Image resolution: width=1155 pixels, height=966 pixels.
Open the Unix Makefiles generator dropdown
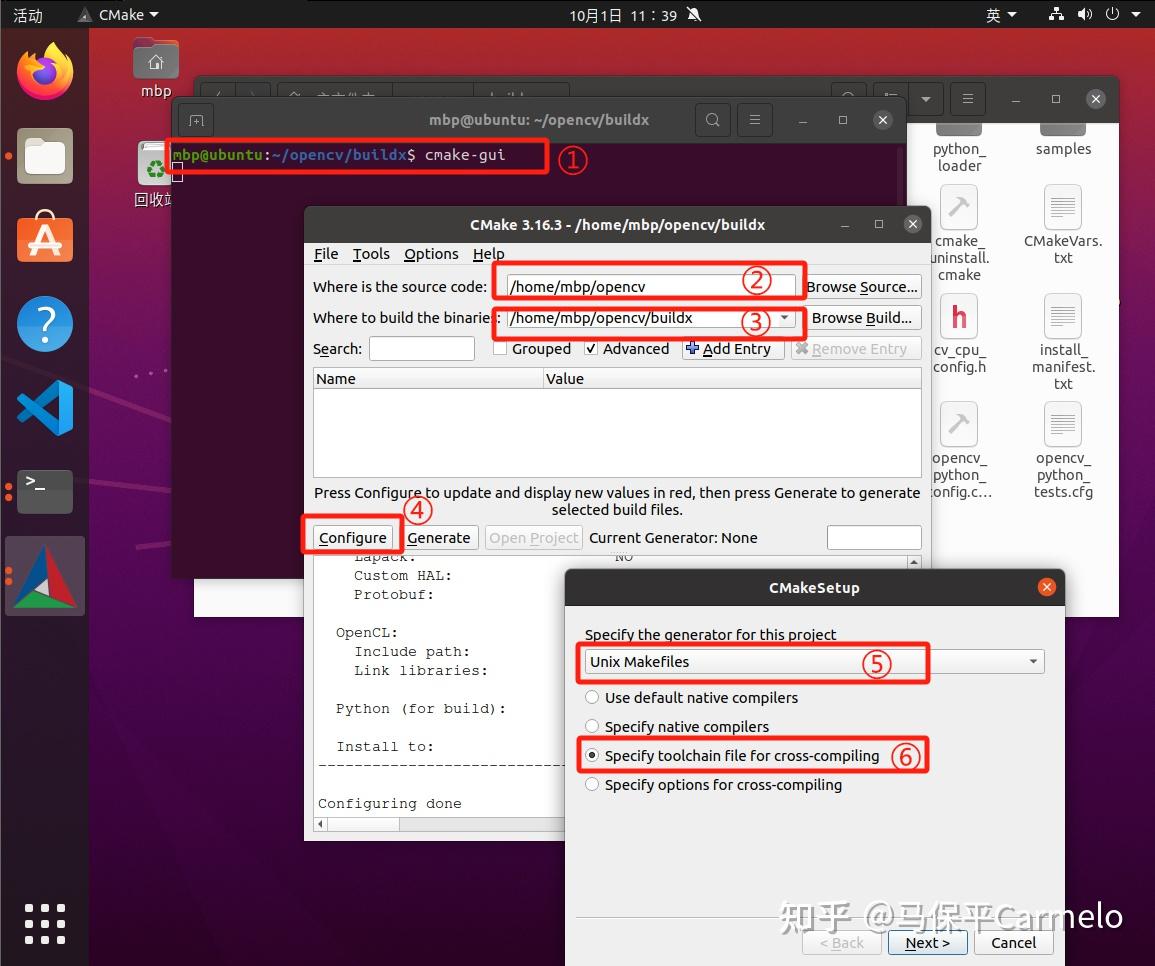pos(1032,661)
